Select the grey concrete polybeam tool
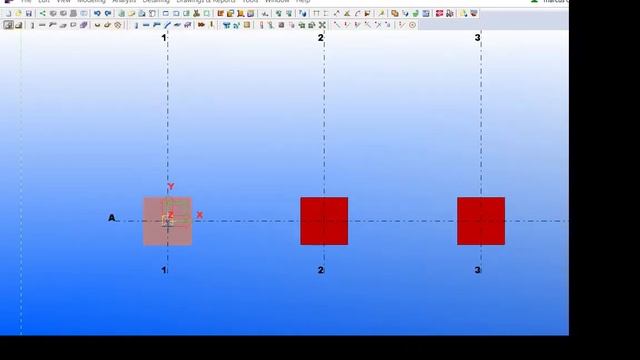 point(52,25)
